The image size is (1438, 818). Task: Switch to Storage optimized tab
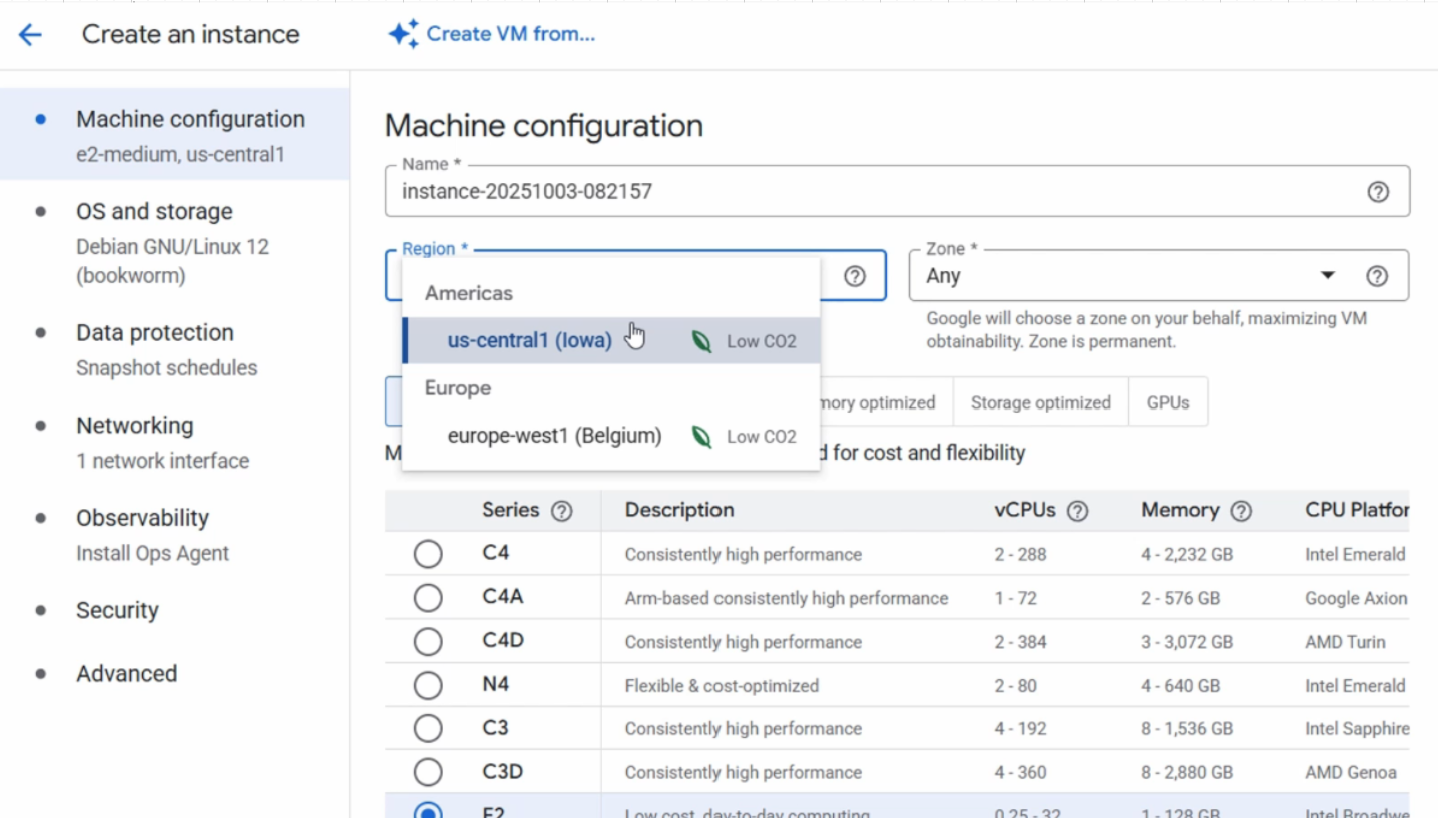(1040, 402)
